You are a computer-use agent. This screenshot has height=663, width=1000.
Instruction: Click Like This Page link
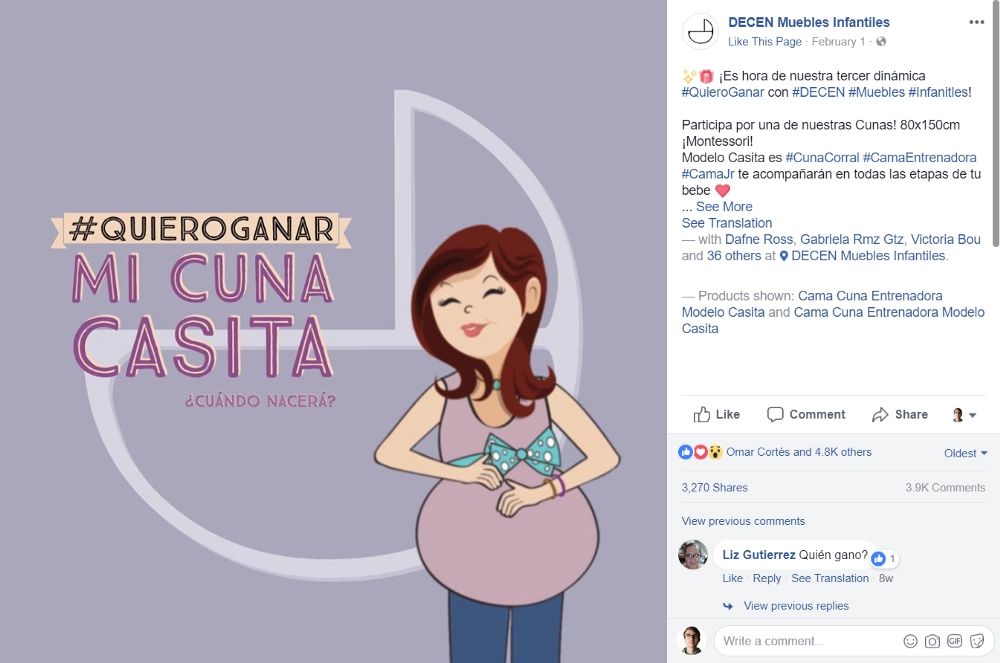(x=765, y=41)
